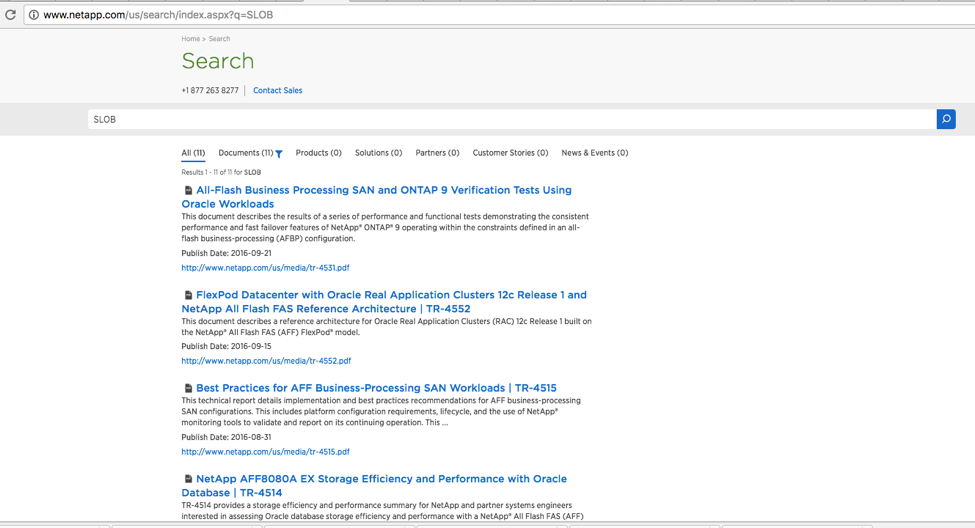Click the browser reload icon
Image resolution: width=975 pixels, height=528 pixels.
[11, 15]
